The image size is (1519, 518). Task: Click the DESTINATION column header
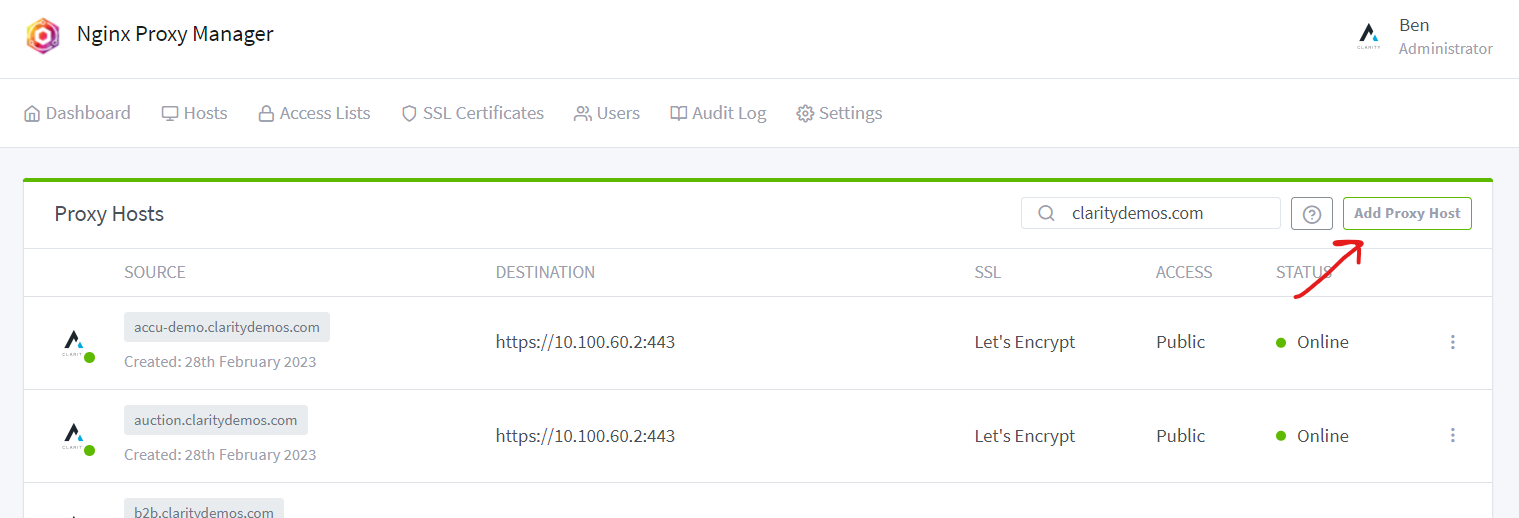[545, 272]
